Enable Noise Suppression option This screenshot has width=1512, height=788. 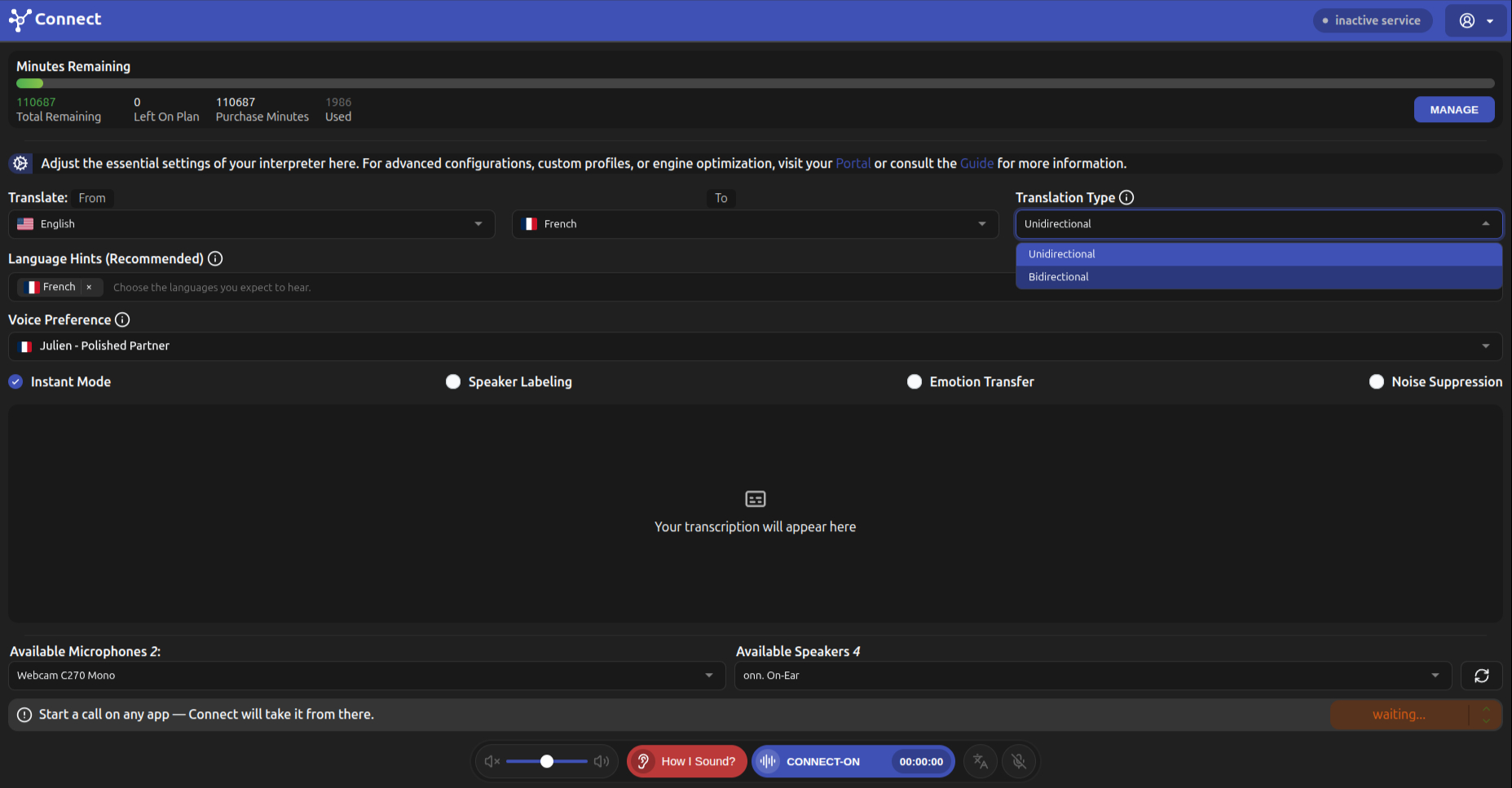click(1377, 381)
